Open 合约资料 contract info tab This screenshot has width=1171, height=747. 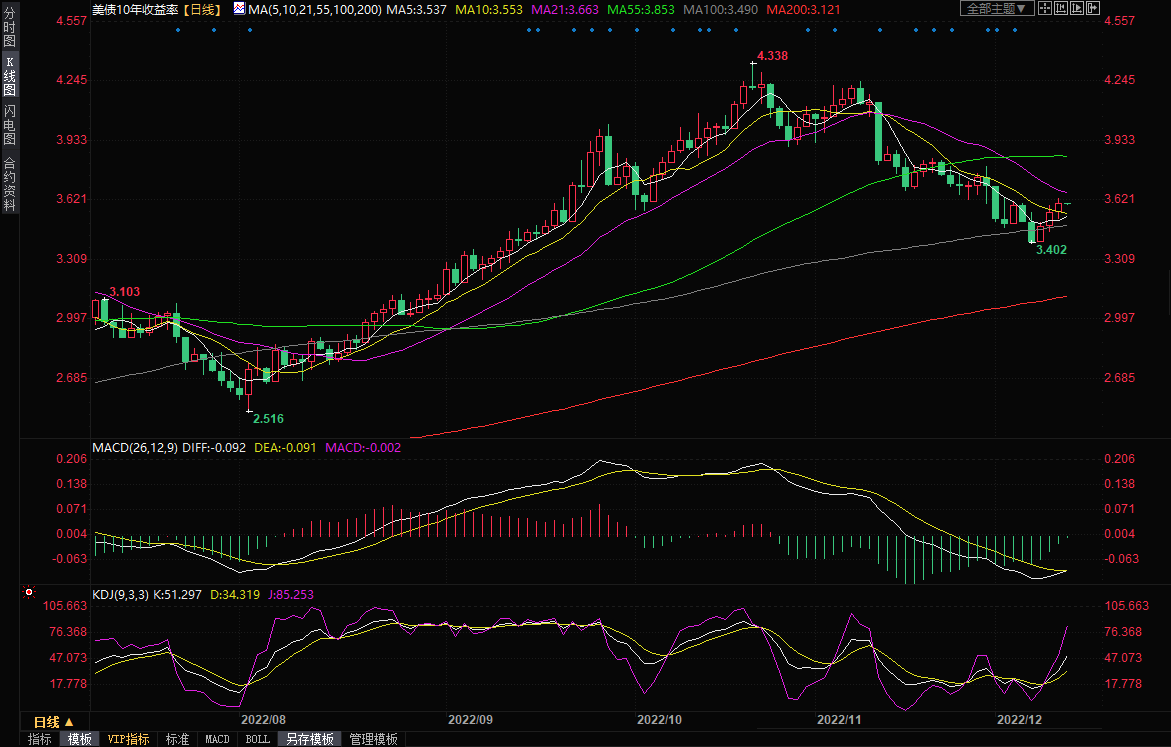click(9, 183)
